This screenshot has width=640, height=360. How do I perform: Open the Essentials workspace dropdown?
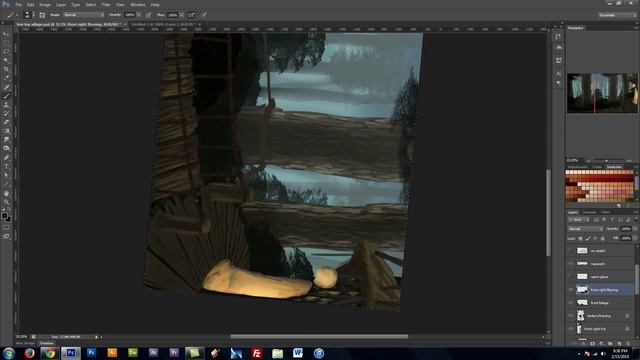(617, 15)
